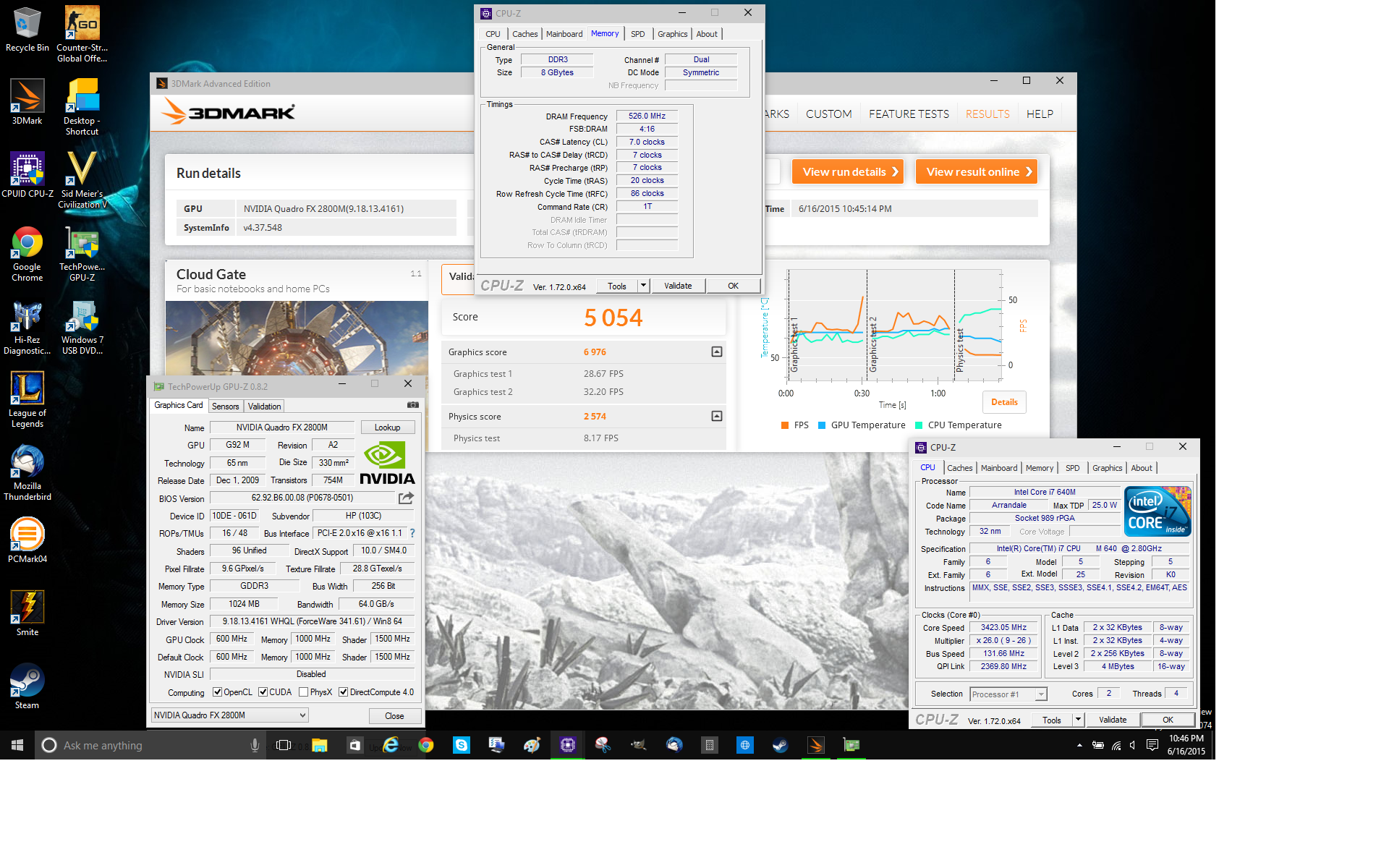Click the Bus Interface question mark in GPU-Z

point(412,533)
